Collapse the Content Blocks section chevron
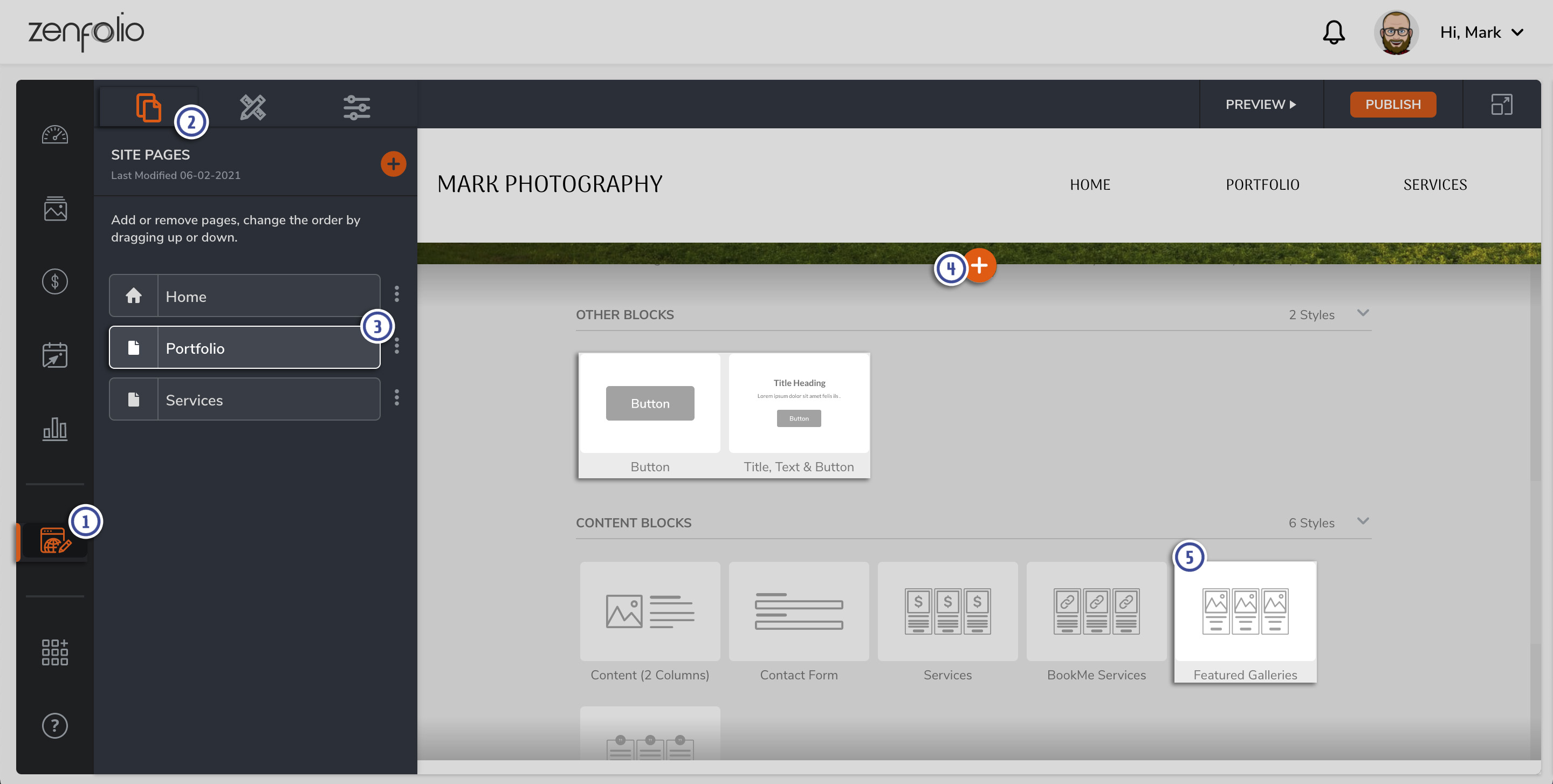 point(1363,521)
